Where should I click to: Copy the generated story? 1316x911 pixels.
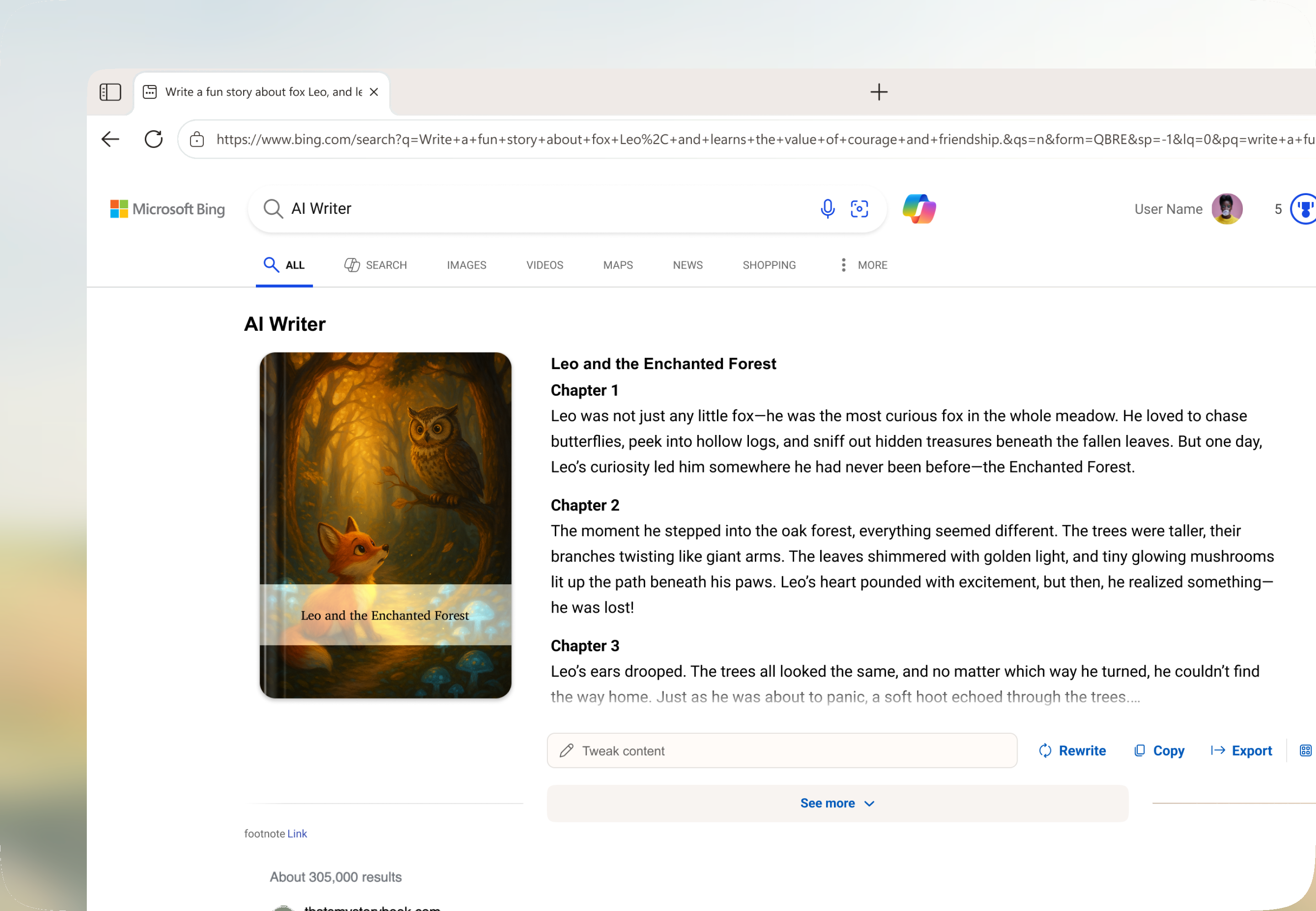coord(1159,751)
